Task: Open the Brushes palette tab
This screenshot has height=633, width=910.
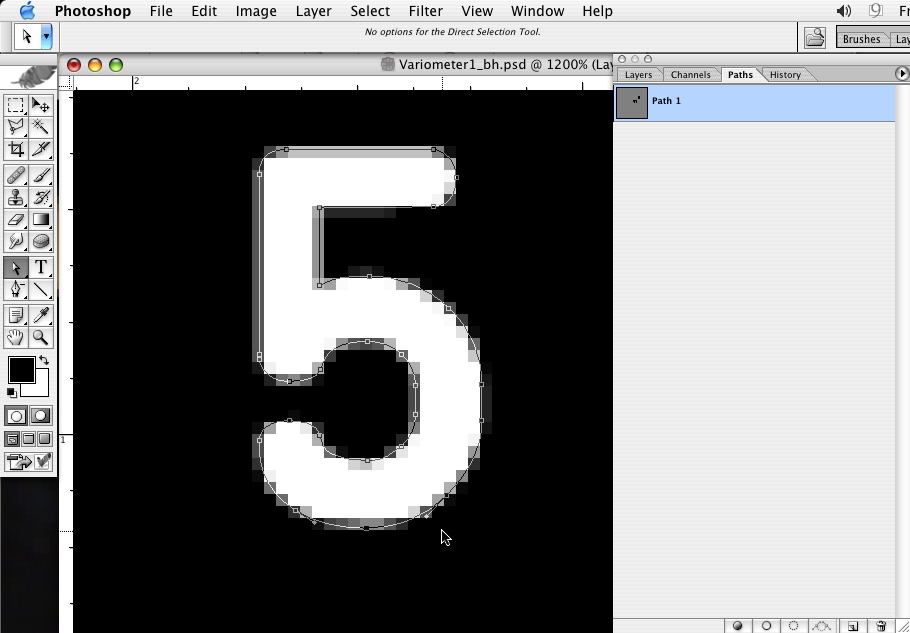Action: tap(861, 39)
